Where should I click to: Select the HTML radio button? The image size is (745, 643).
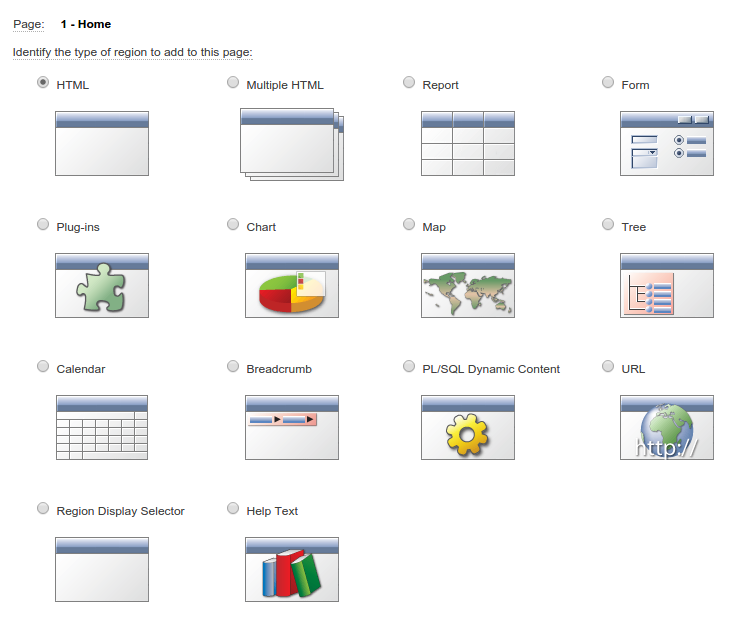[x=43, y=82]
